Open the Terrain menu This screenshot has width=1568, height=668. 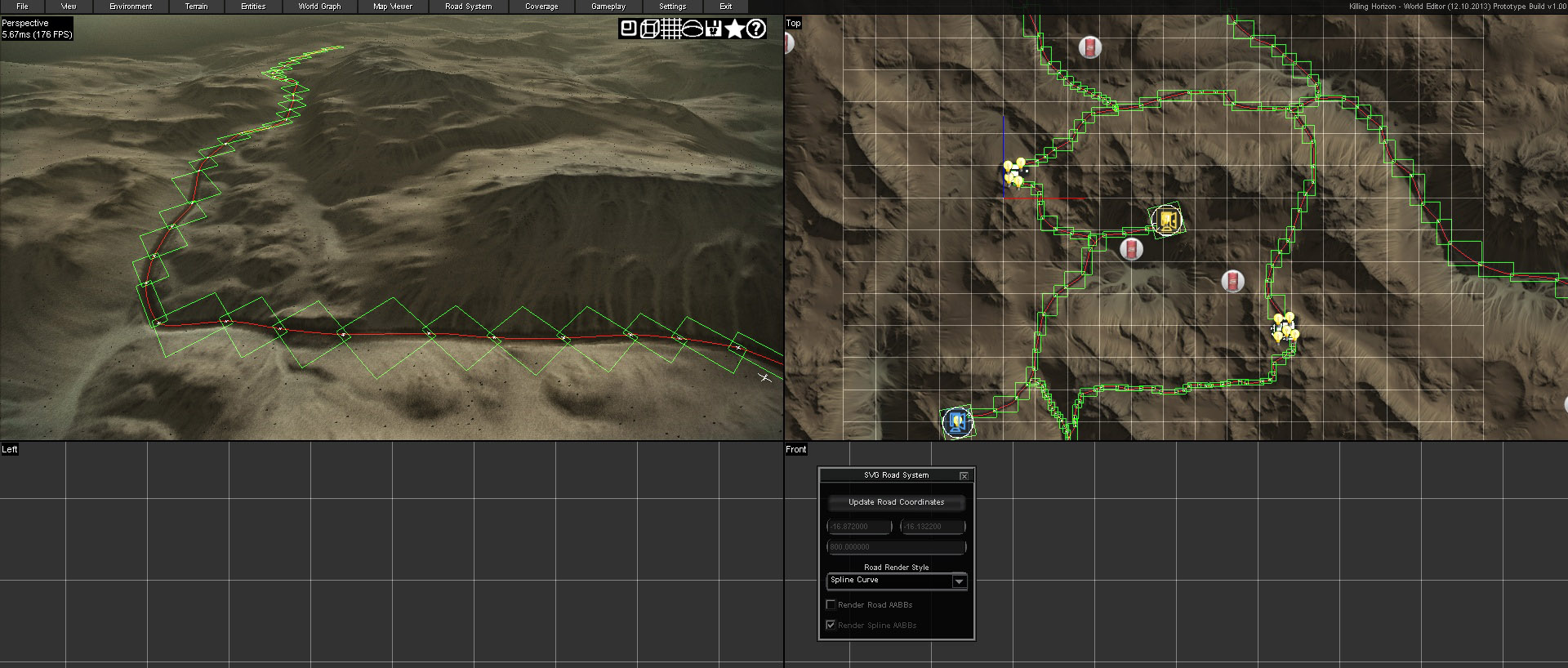tap(196, 7)
